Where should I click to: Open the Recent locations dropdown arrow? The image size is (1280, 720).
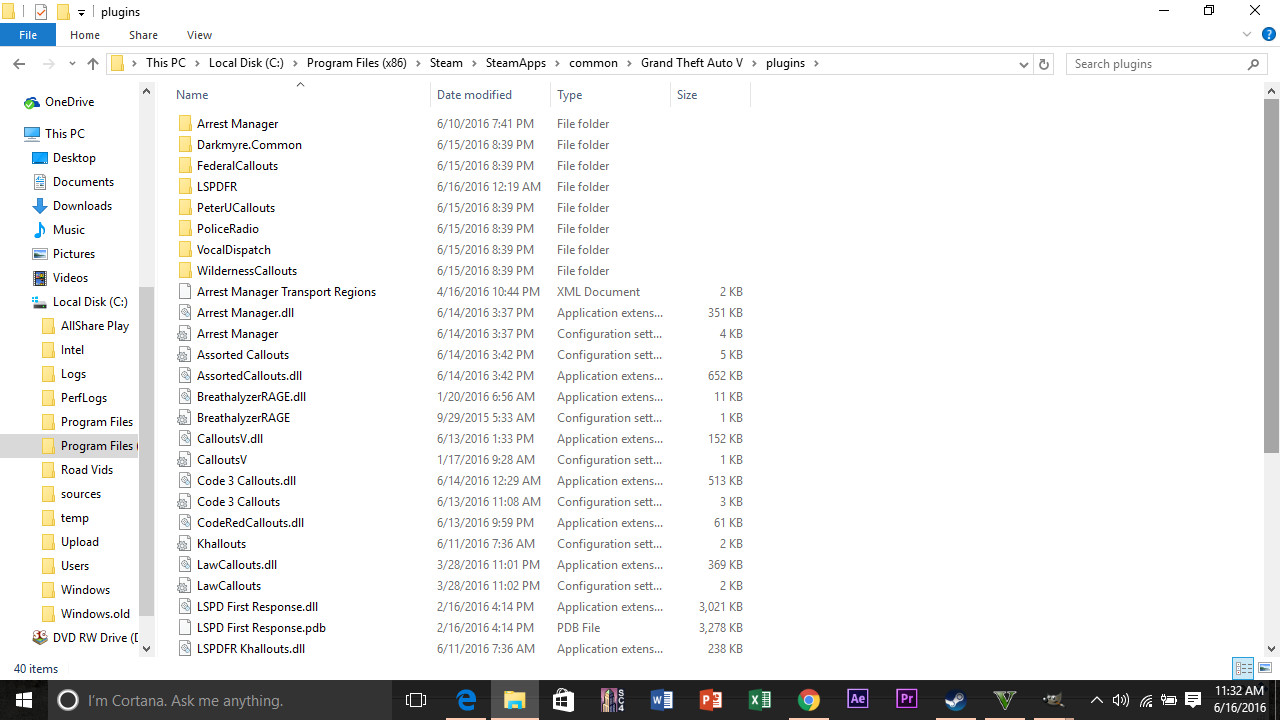[x=70, y=64]
